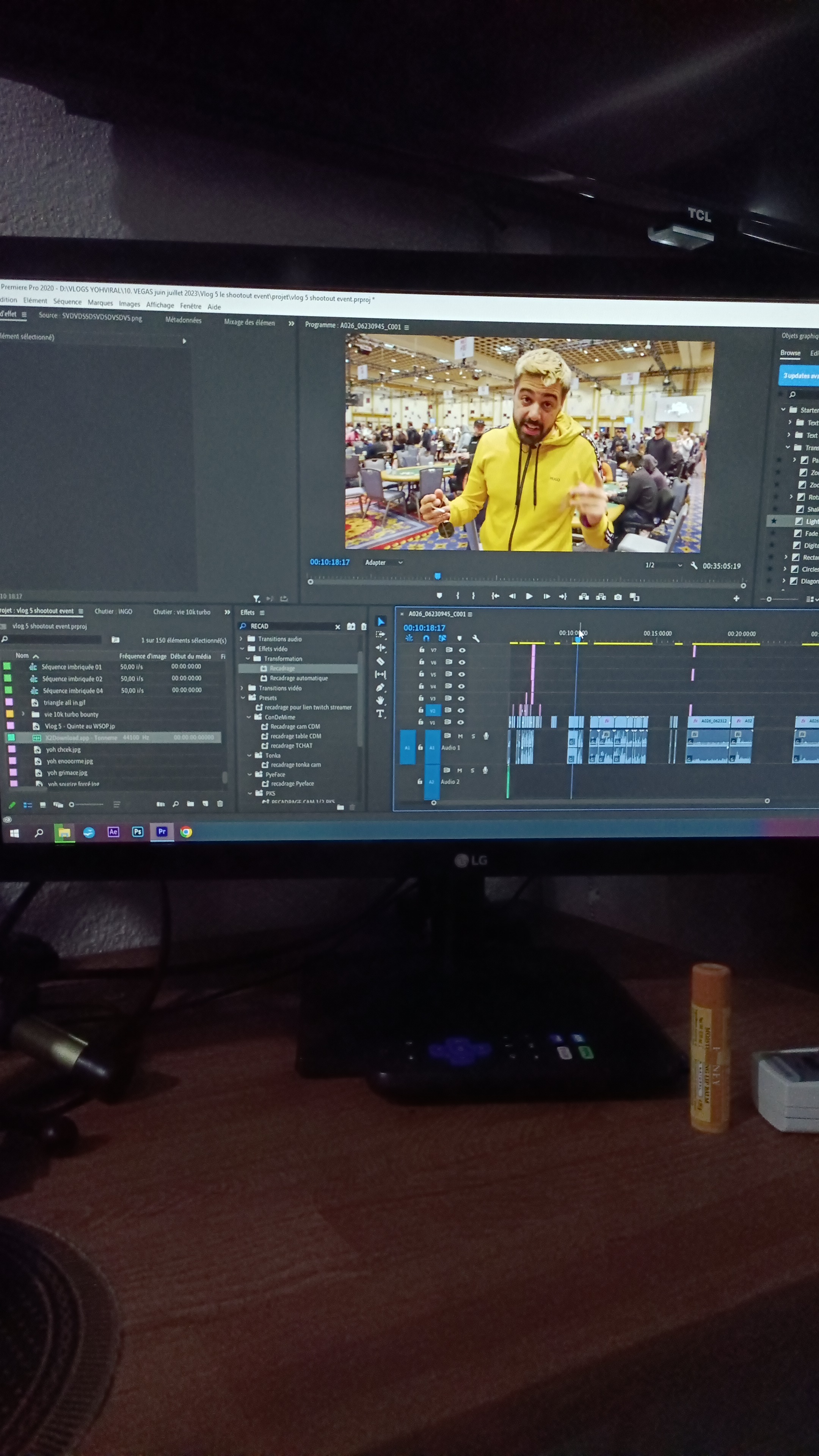
Task: Expand the vie 10k turbo bounty bin
Action: [x=23, y=714]
